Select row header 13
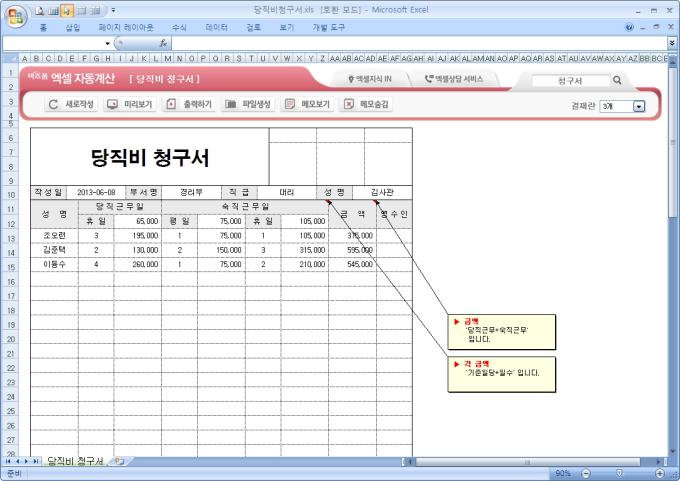680x481 pixels. pyautogui.click(x=11, y=239)
